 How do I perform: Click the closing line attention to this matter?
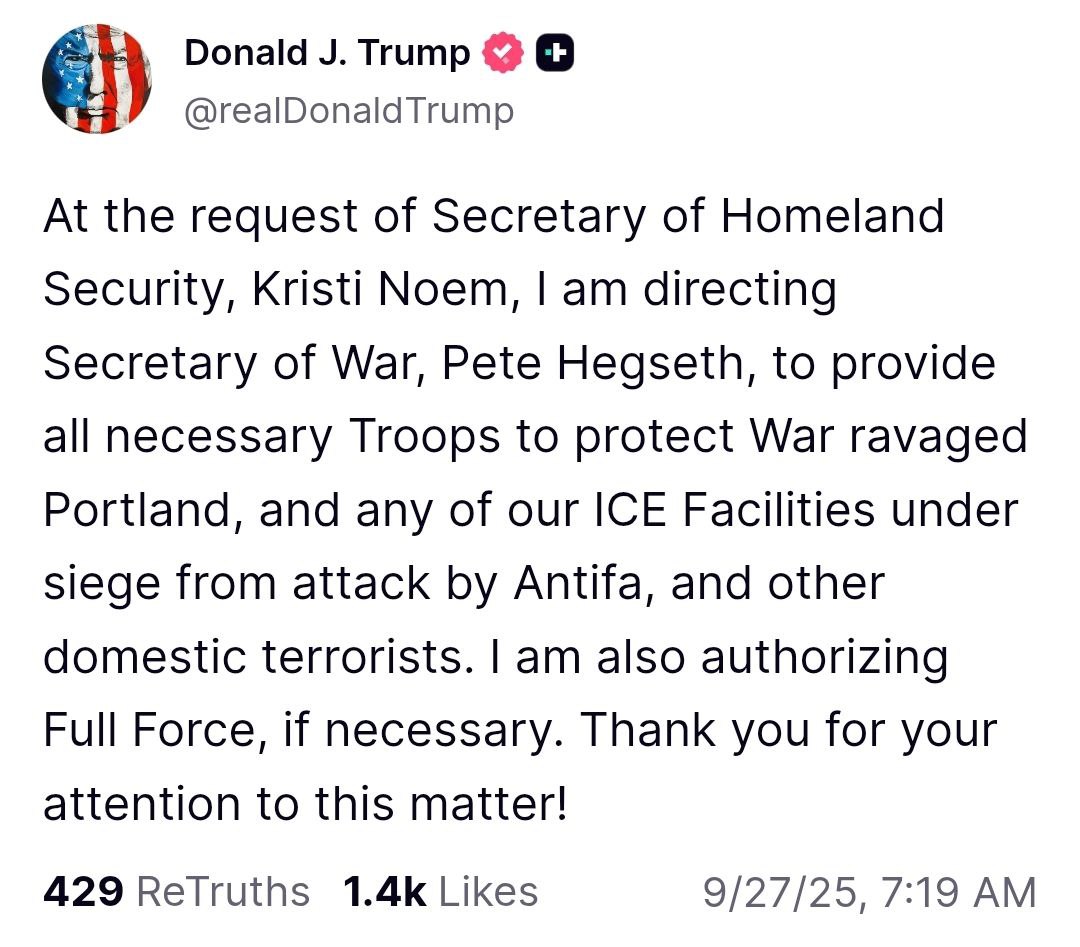click(x=305, y=804)
